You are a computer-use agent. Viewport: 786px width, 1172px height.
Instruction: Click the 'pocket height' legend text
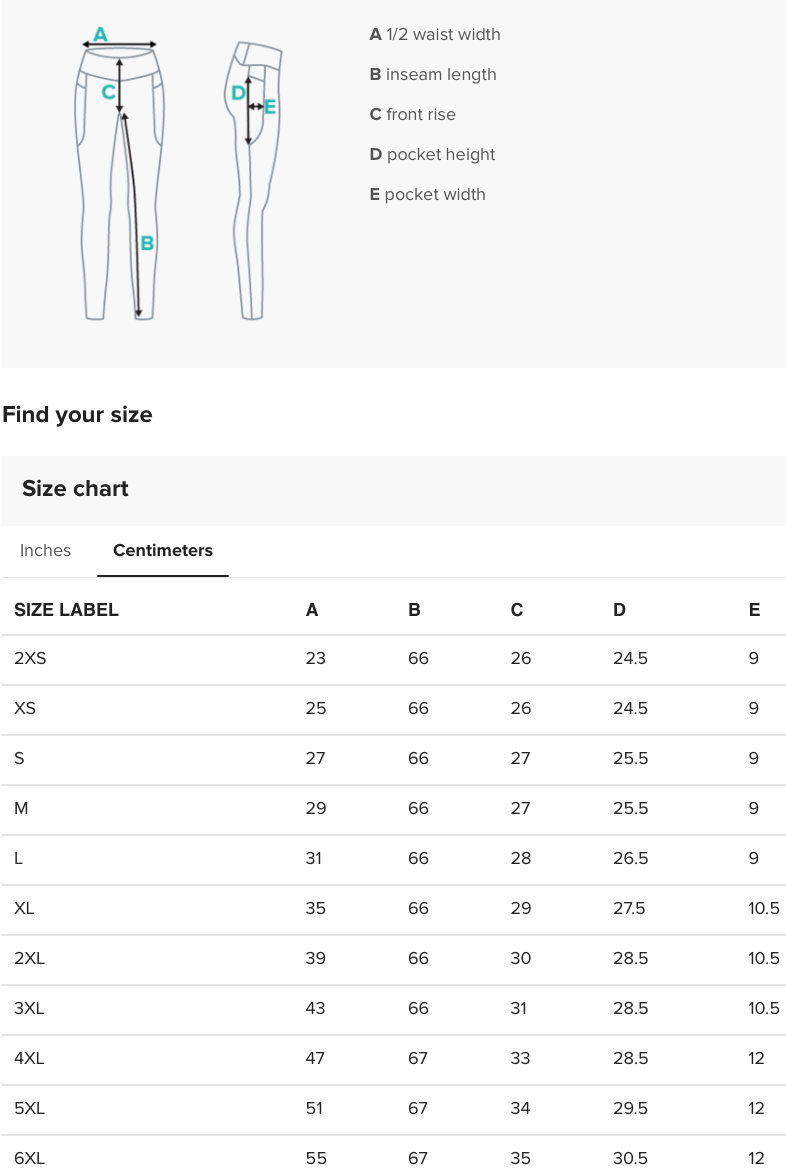click(x=432, y=154)
